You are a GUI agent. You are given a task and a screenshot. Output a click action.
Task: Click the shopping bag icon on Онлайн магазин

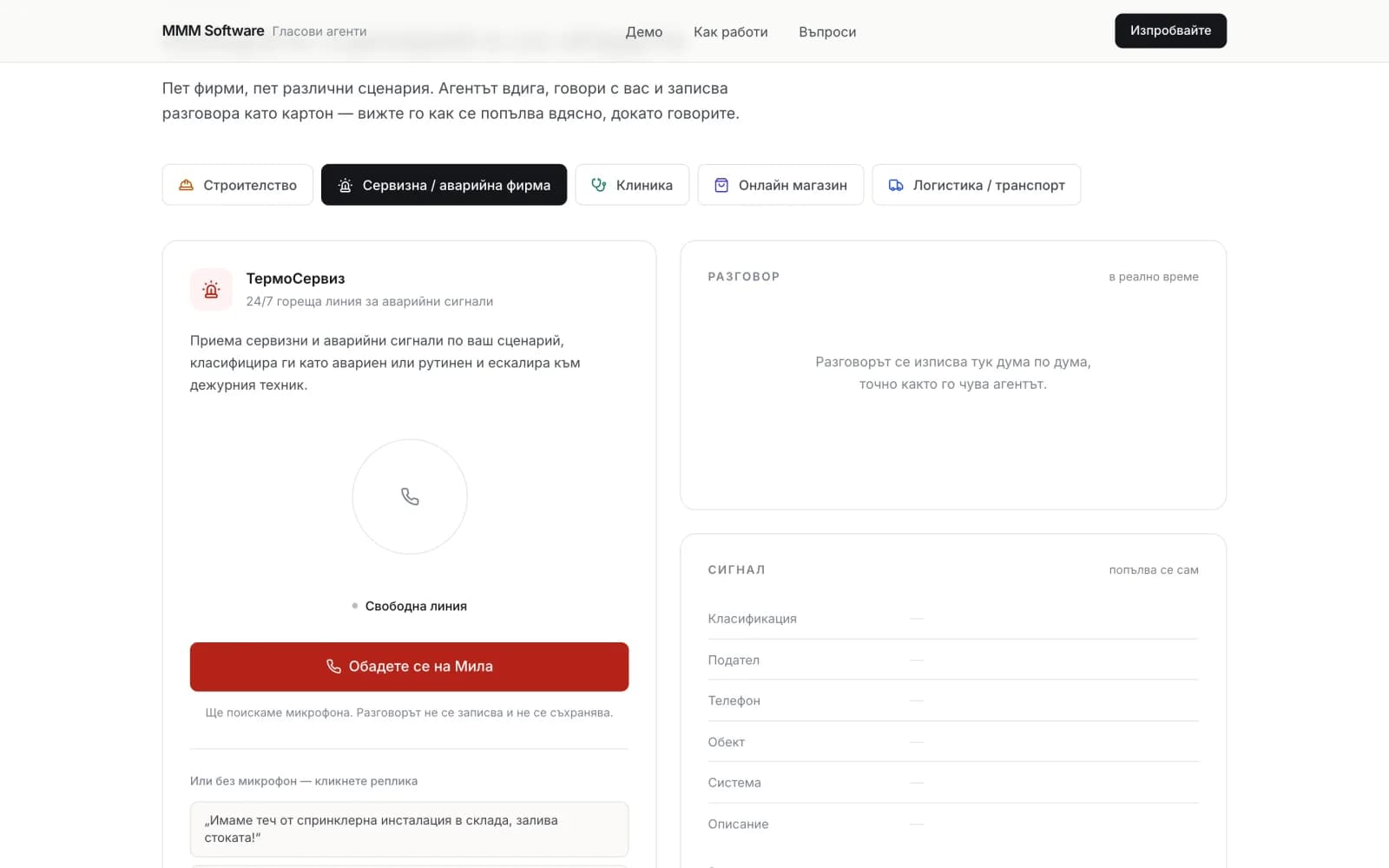(x=721, y=185)
